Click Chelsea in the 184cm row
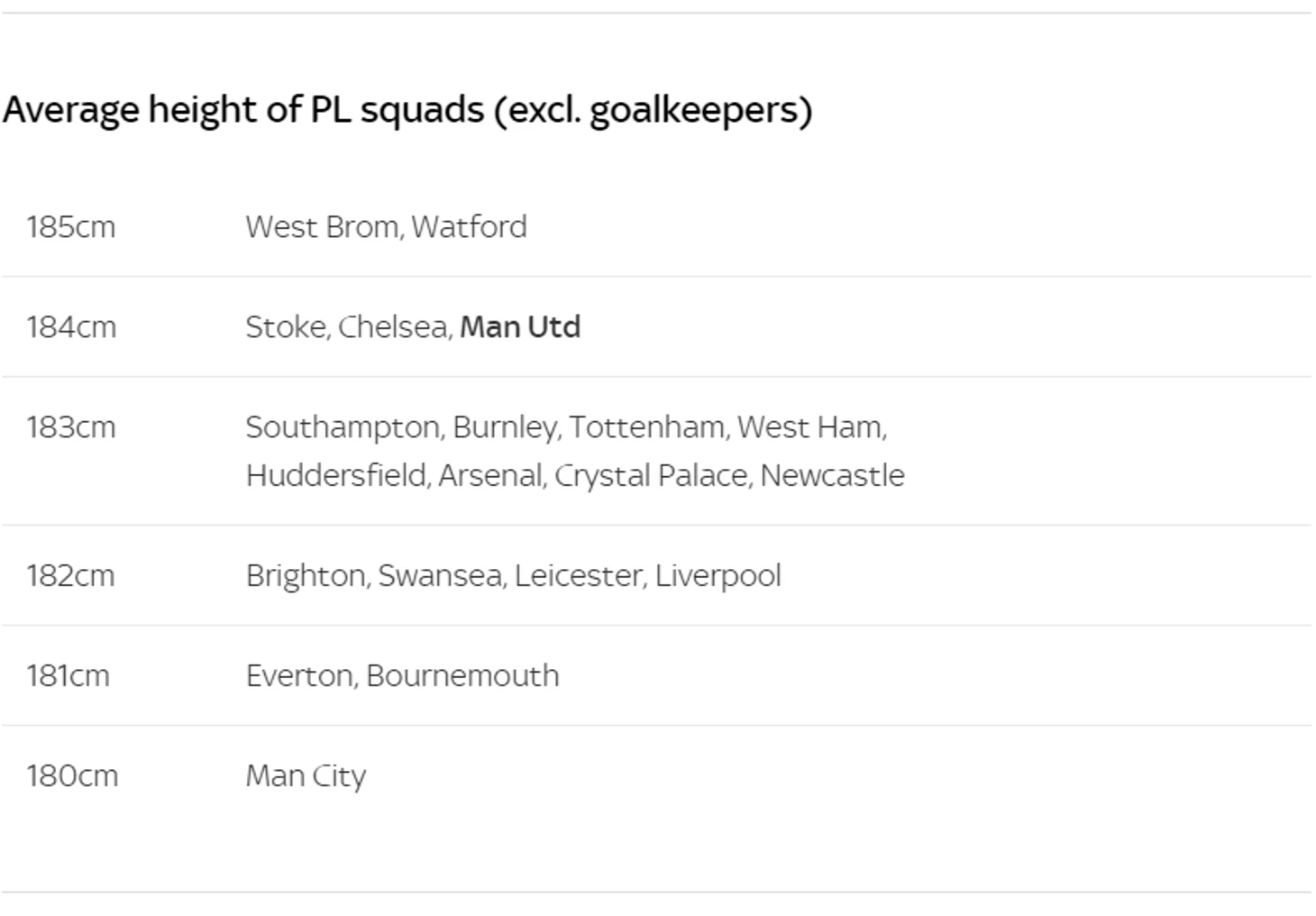Screen dimensions: 1316x916 pos(394,327)
